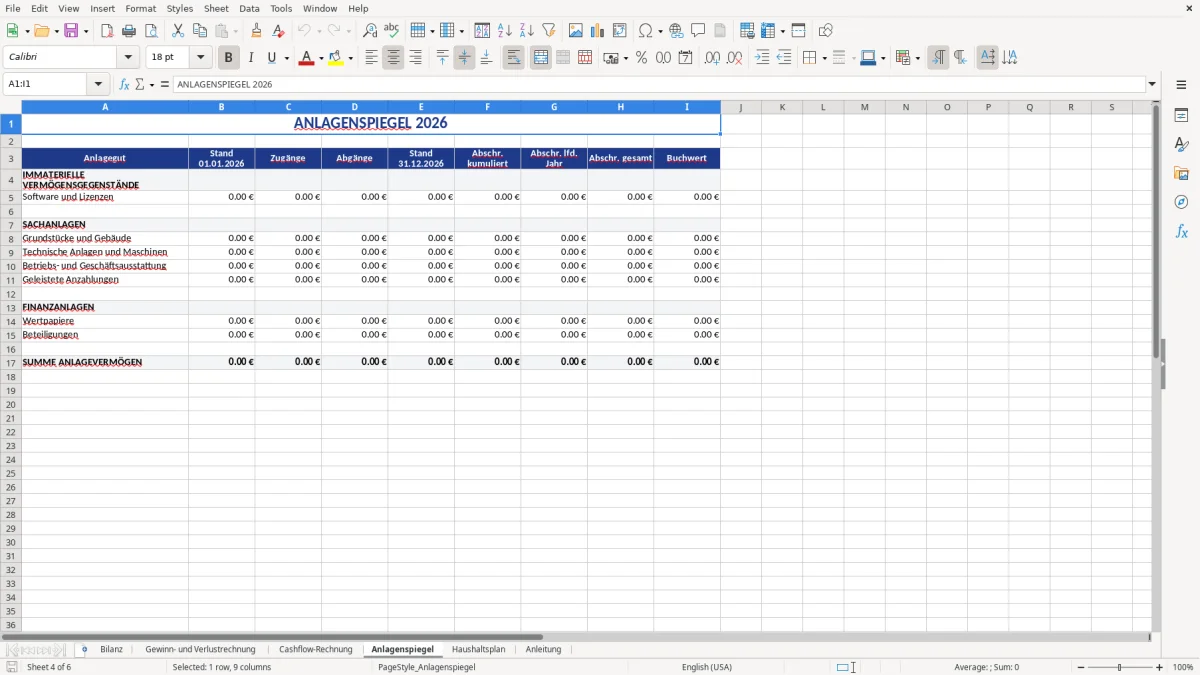The image size is (1200, 675).
Task: Insert a comment
Action: (699, 29)
